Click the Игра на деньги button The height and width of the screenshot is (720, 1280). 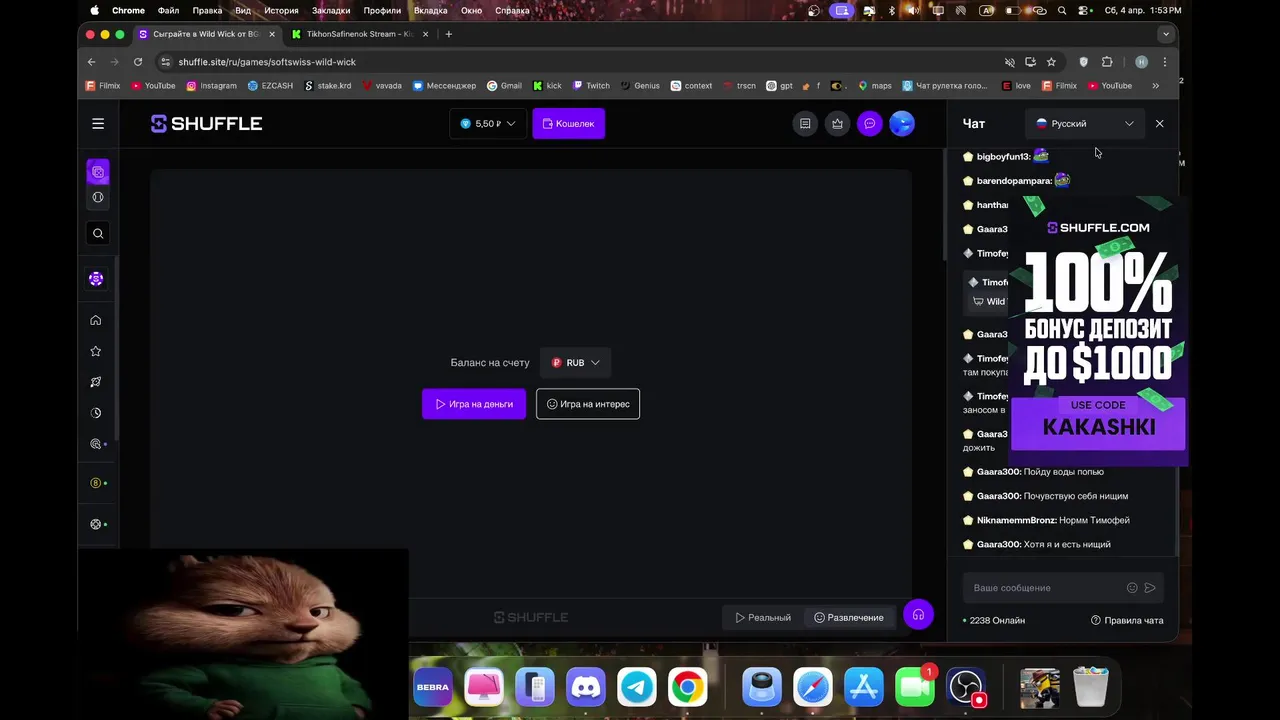(x=474, y=404)
